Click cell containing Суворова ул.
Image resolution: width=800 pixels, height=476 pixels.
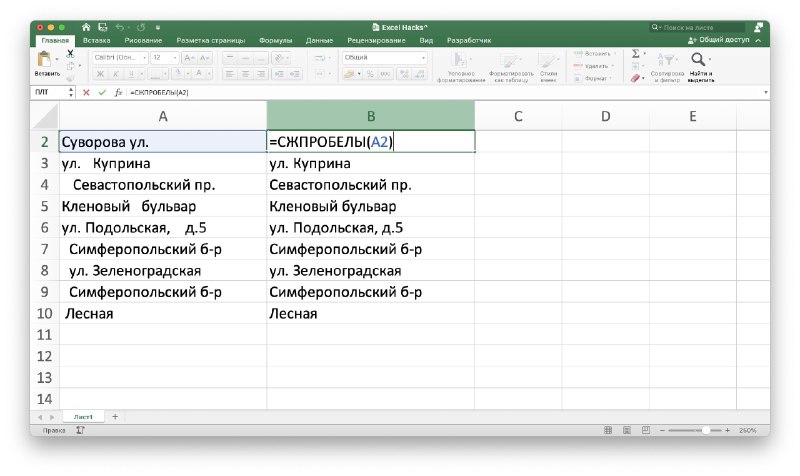pos(163,142)
